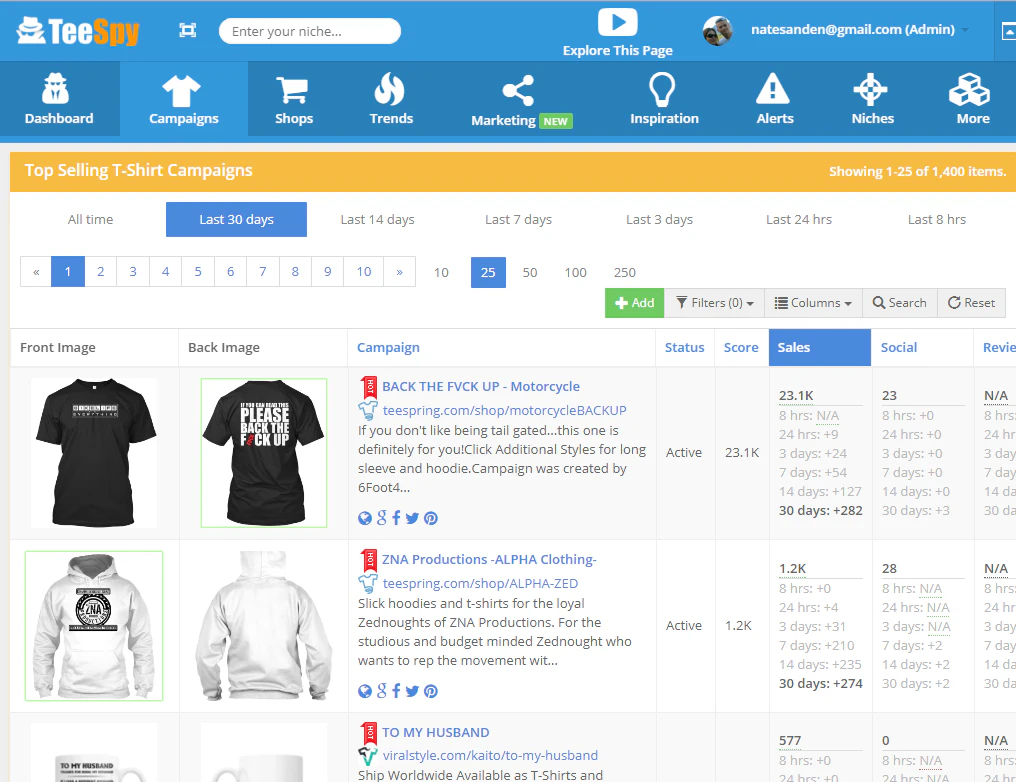Select the All time tab

[91, 220]
